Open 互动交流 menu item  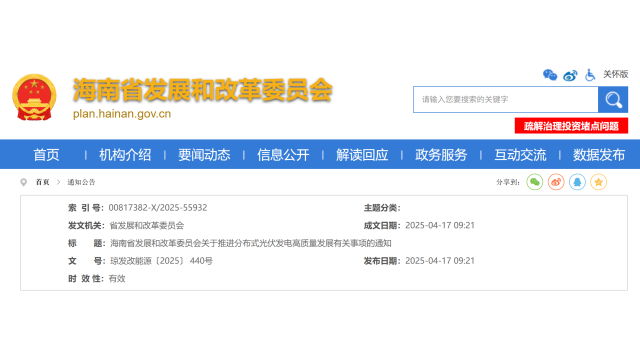[x=520, y=155]
